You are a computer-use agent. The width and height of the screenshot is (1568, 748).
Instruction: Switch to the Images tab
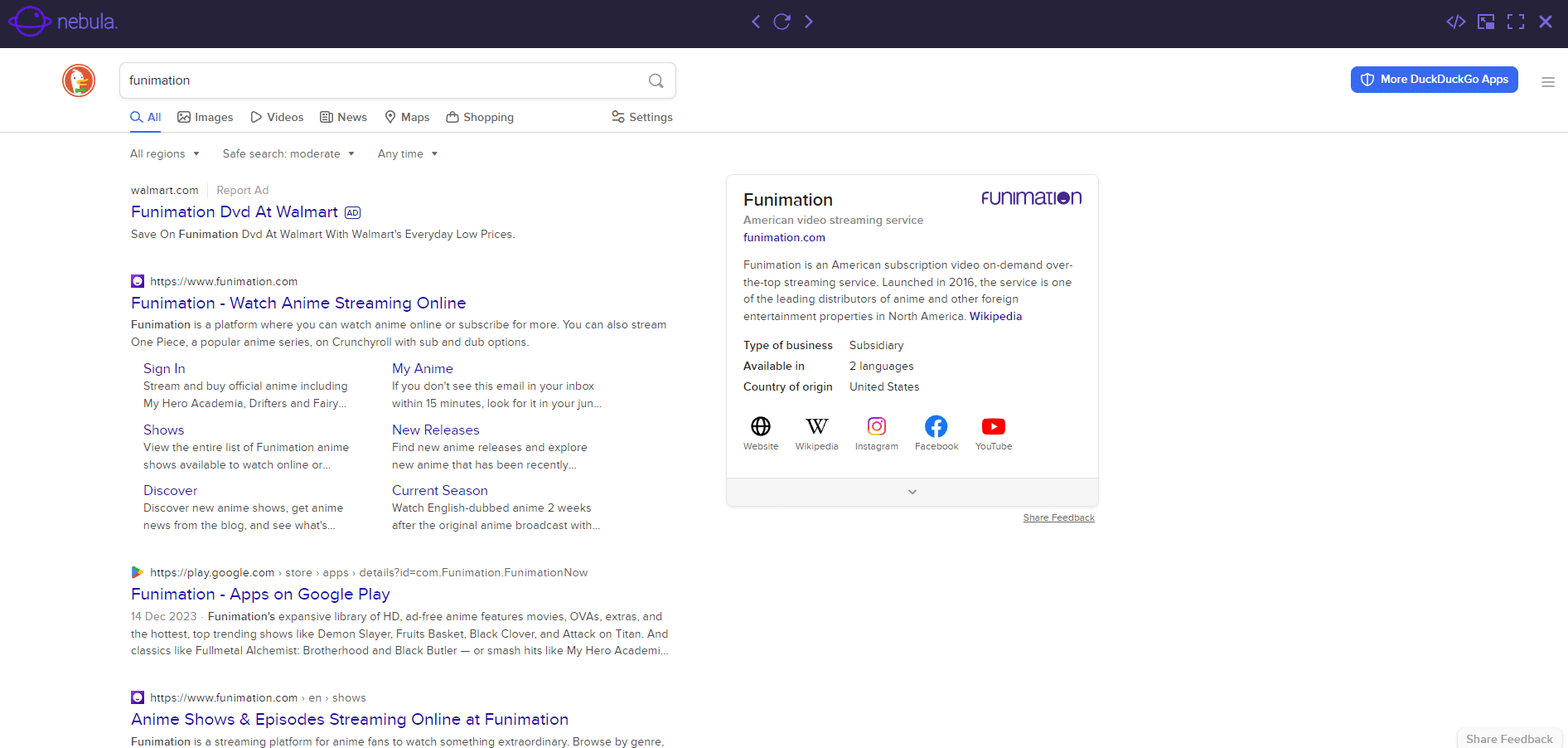[206, 117]
